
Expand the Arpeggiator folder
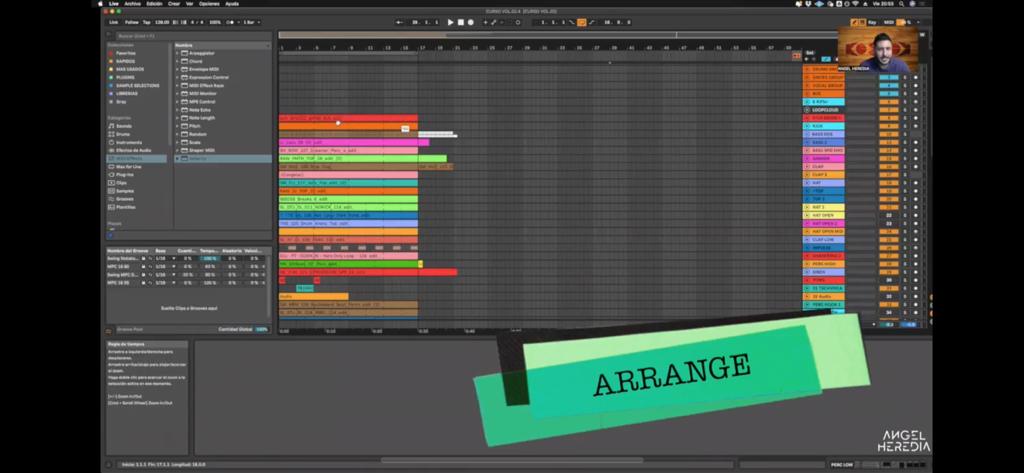(x=201, y=53)
